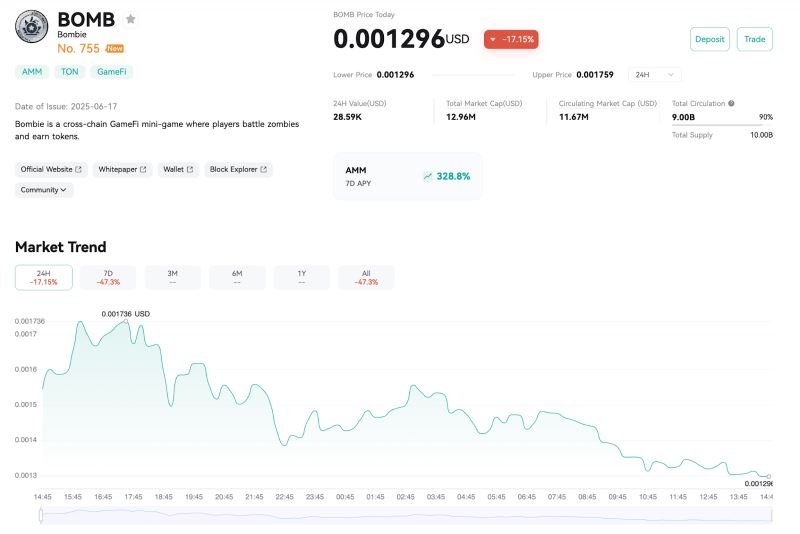This screenshot has width=800, height=534.
Task: Open the 24H price range dropdown
Action: pyautogui.click(x=655, y=74)
